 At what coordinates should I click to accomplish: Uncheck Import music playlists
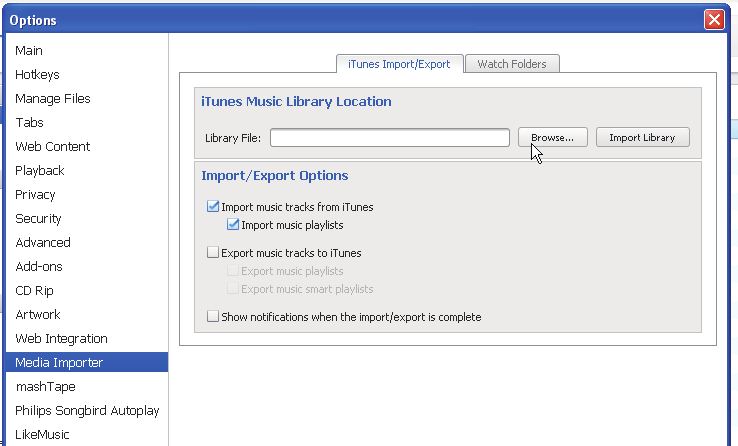tap(233, 224)
